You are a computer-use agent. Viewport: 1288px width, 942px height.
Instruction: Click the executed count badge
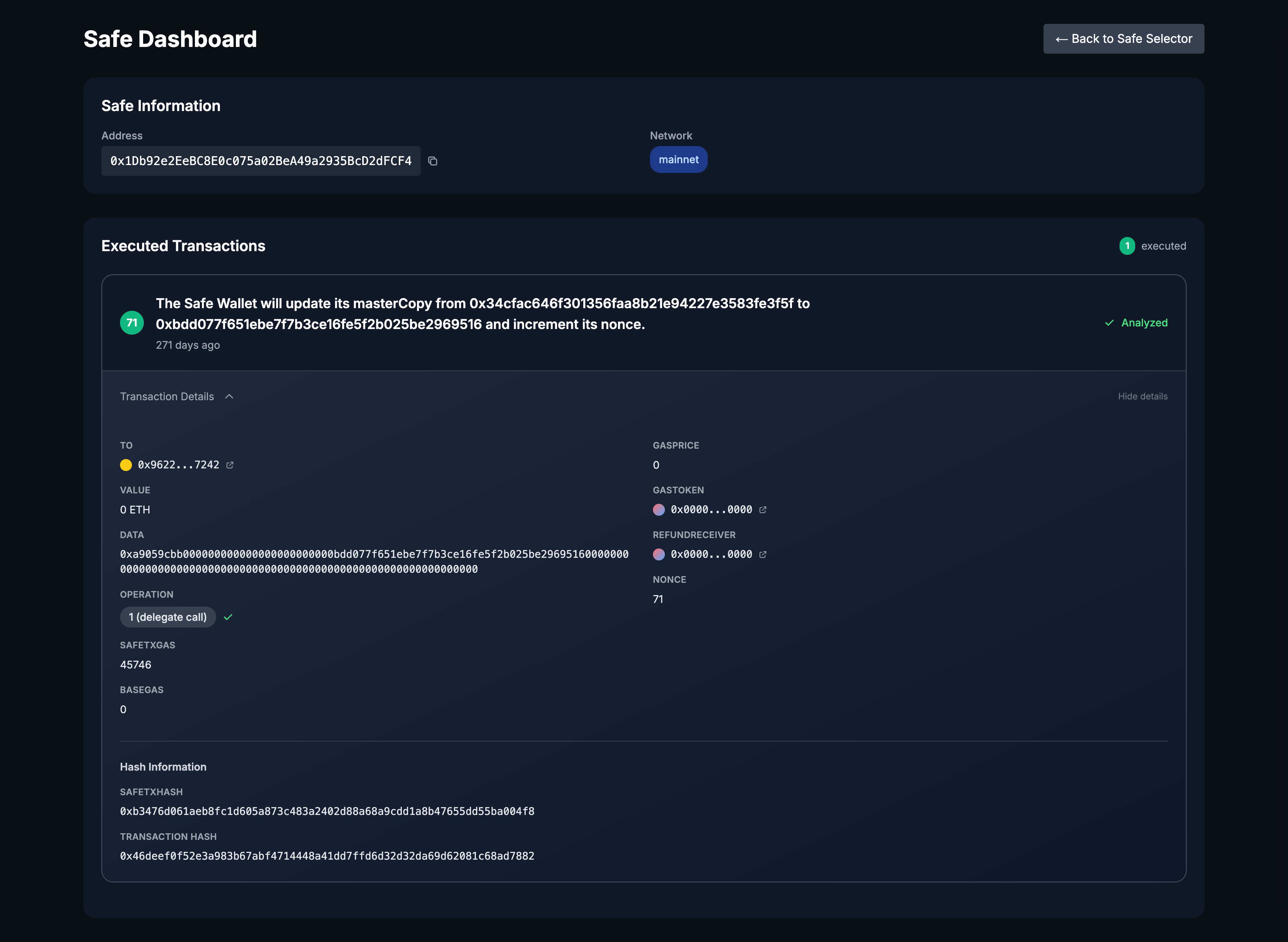pos(1127,246)
